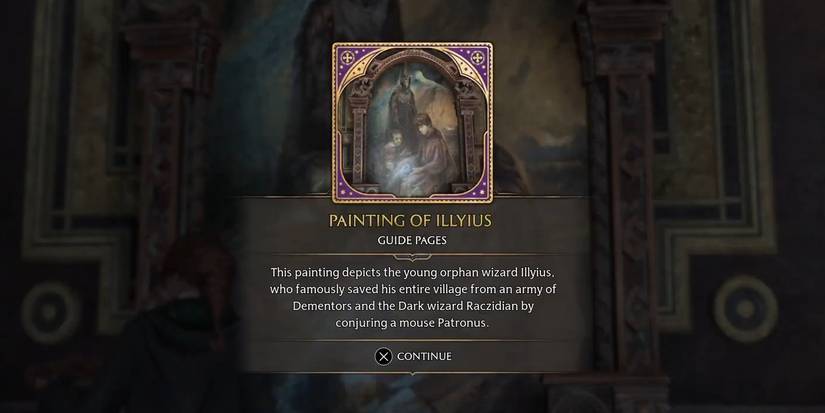Click the divider notch ornament below Guide Pages
The width and height of the screenshot is (825, 413).
pyautogui.click(x=412, y=257)
